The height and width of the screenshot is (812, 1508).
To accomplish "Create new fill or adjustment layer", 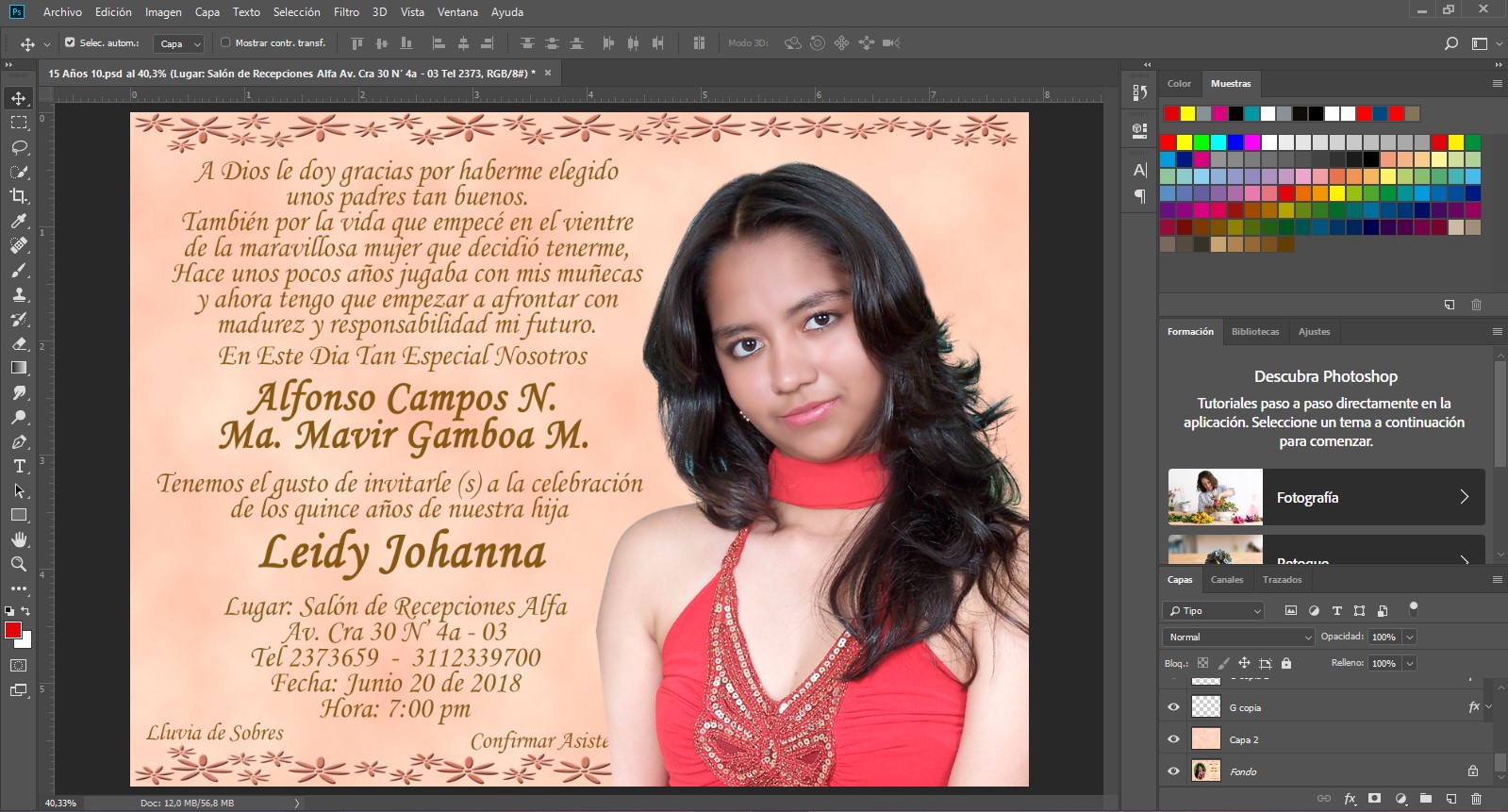I will tap(1400, 799).
